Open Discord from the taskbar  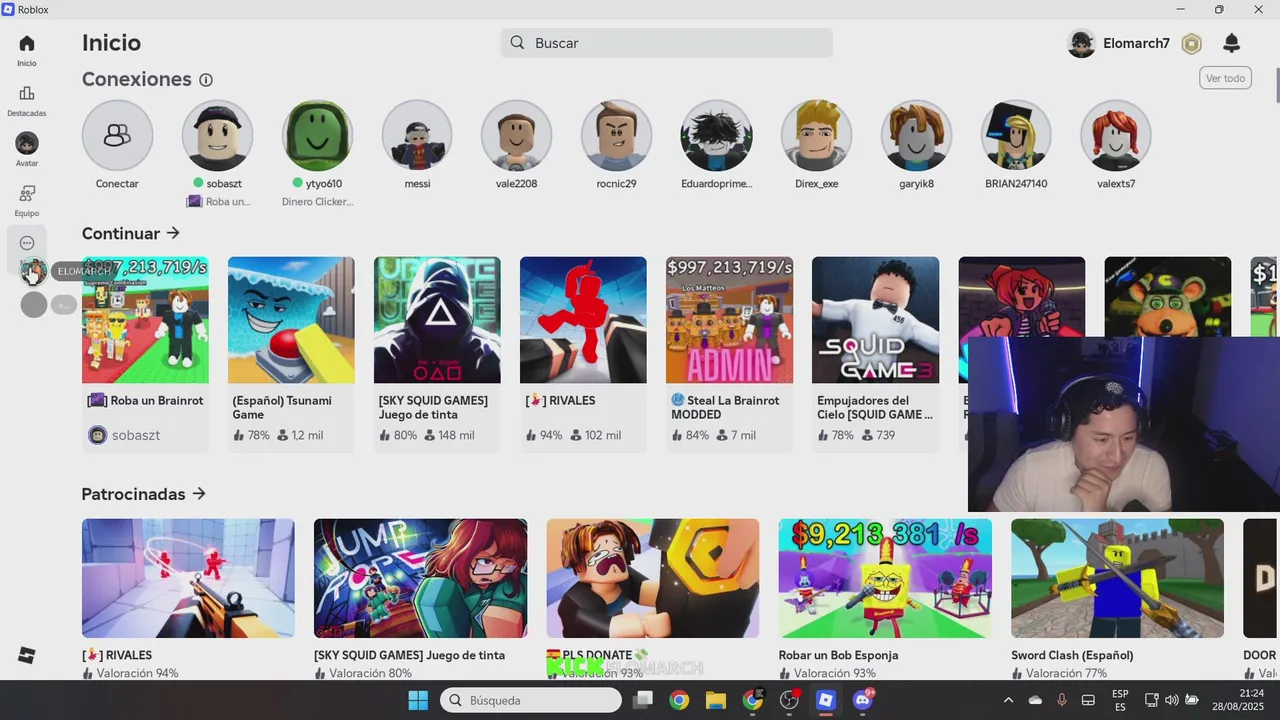(862, 700)
